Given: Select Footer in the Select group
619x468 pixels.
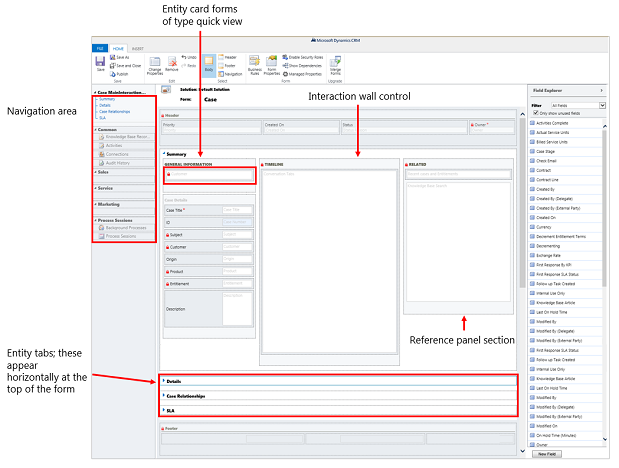Looking at the screenshot, I should coord(227,66).
